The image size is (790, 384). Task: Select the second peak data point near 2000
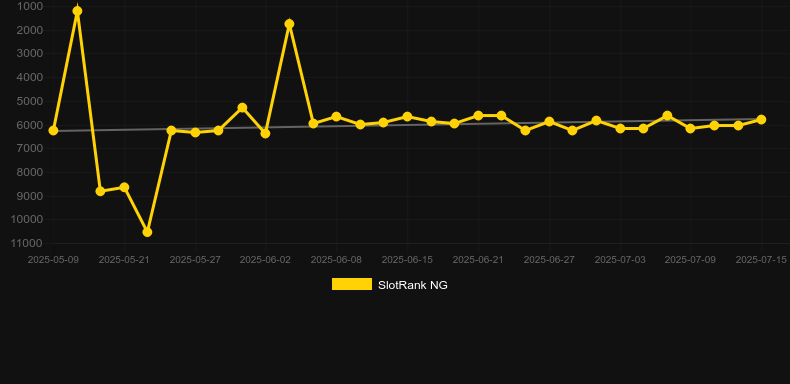pos(289,24)
